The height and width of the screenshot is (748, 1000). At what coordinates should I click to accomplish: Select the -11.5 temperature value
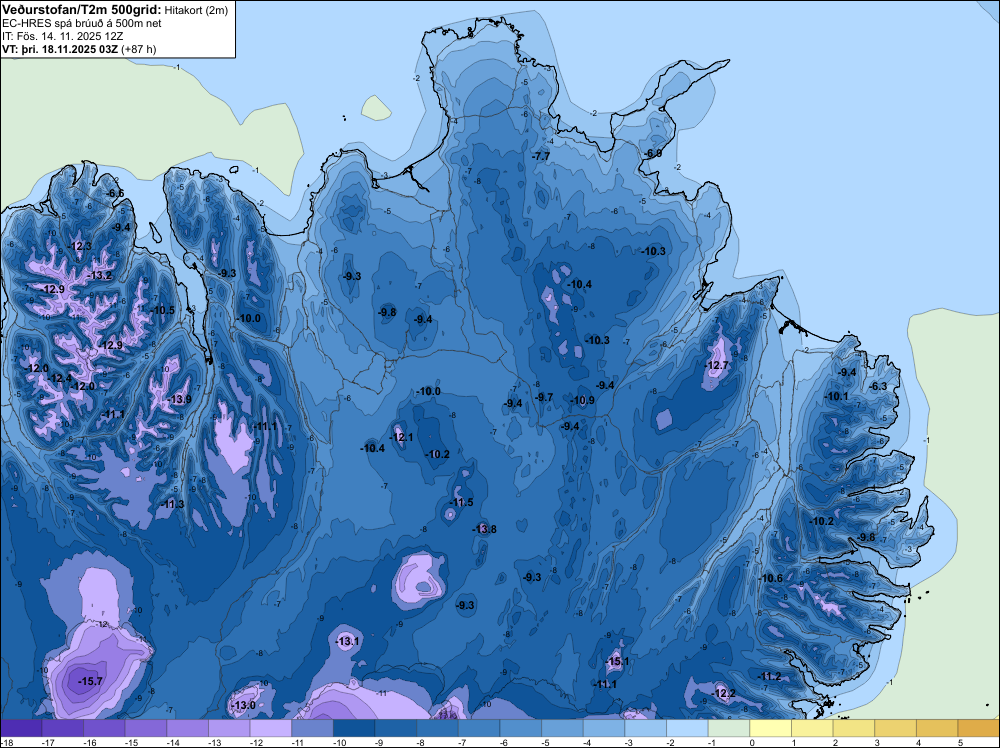[x=461, y=502]
